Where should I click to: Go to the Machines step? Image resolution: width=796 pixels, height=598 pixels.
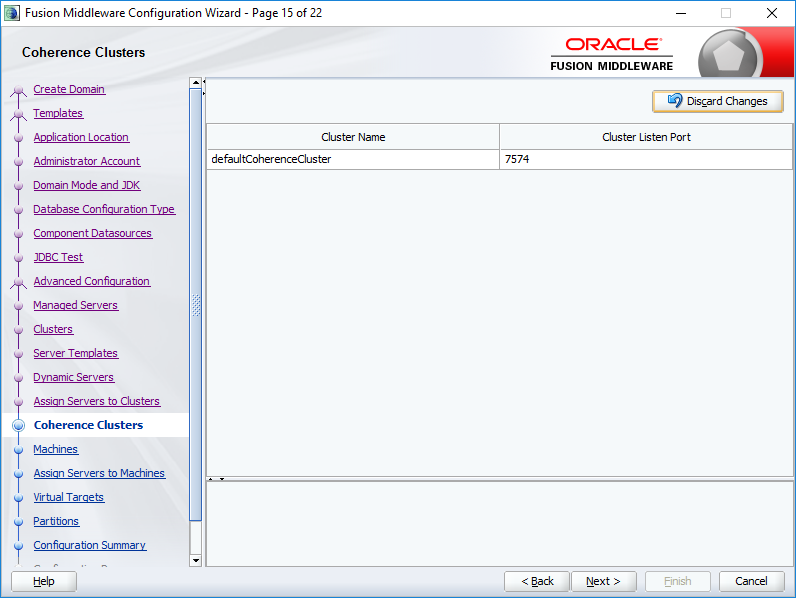click(x=55, y=449)
